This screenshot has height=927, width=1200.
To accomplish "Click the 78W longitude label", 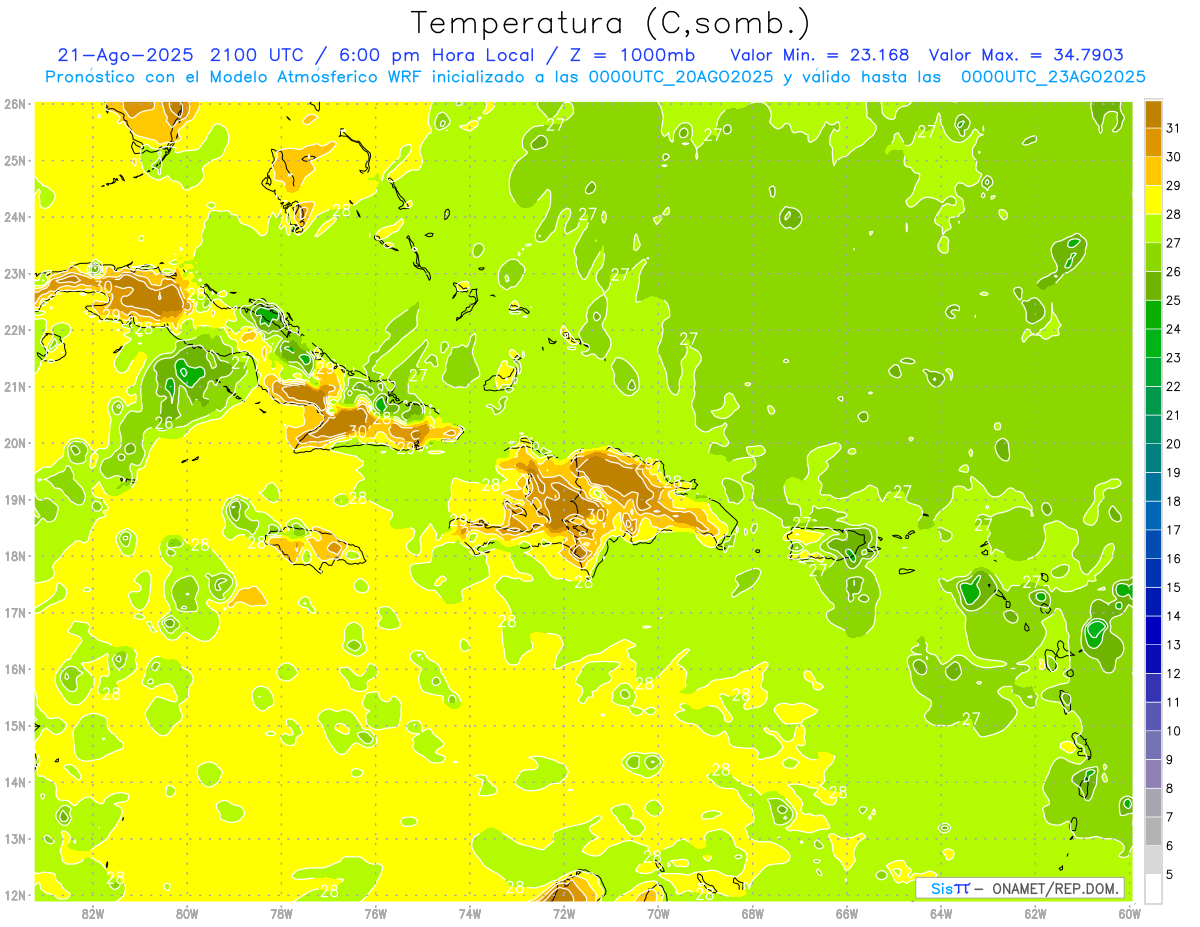I will (282, 913).
